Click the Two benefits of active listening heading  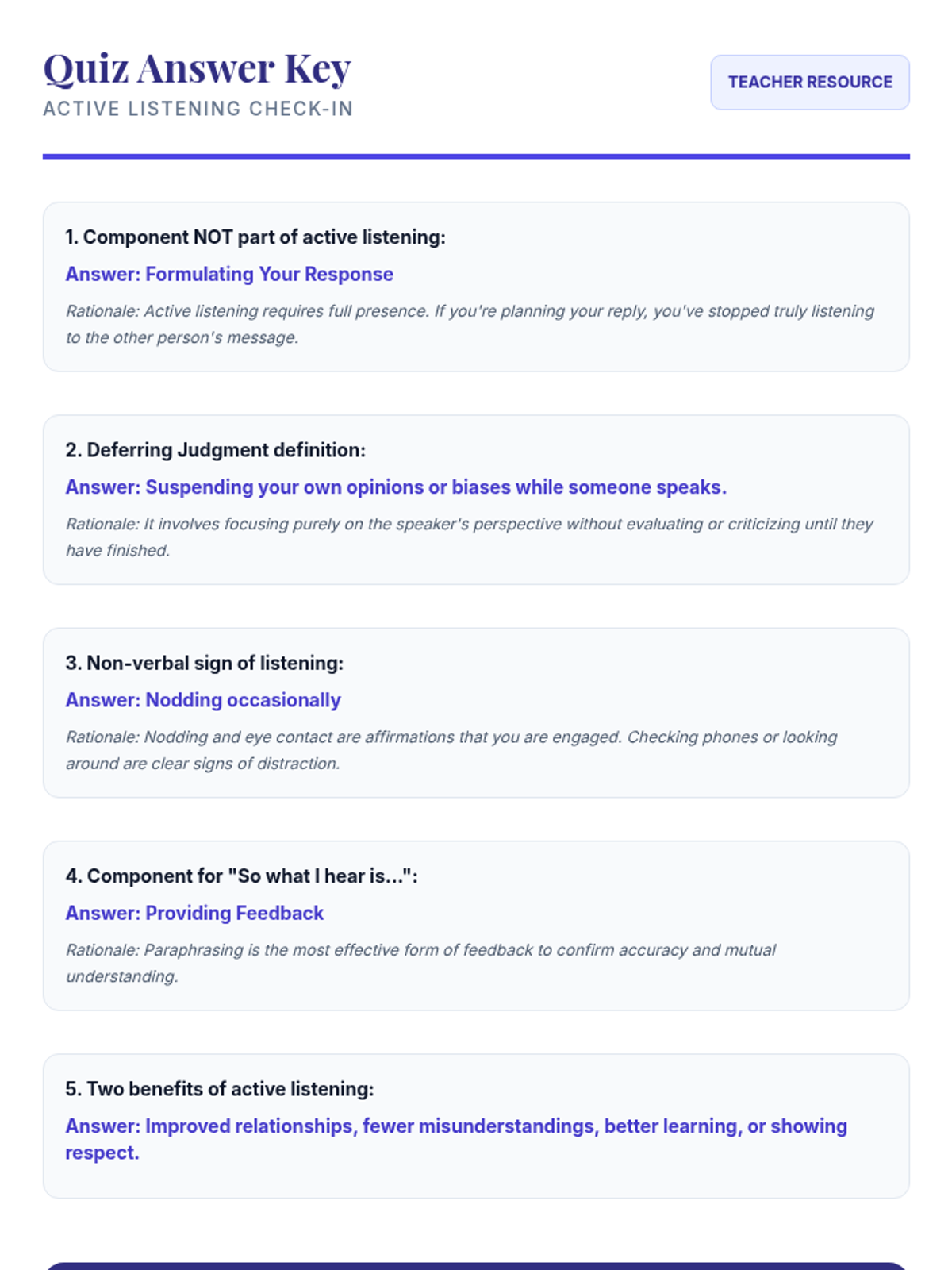pos(220,1089)
